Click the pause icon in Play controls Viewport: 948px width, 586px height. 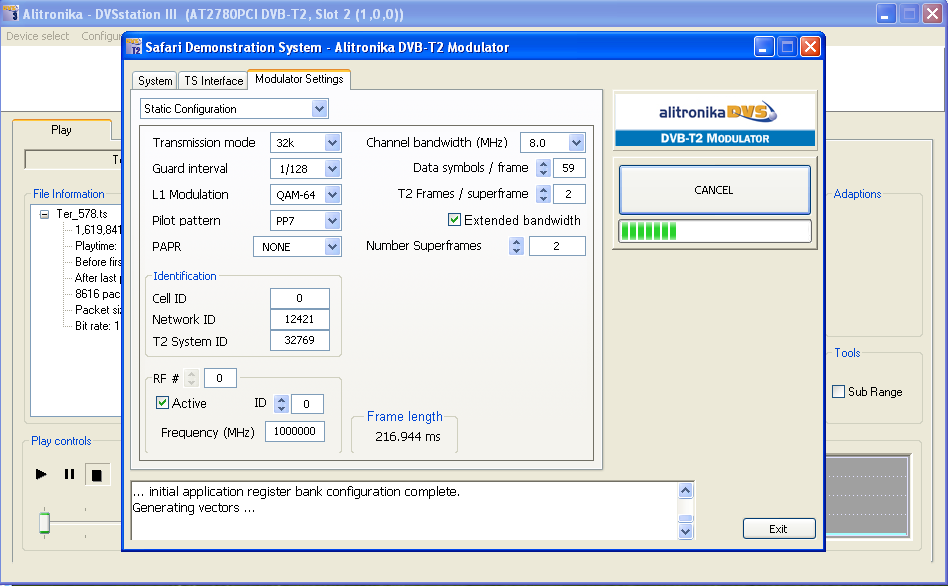(70, 474)
